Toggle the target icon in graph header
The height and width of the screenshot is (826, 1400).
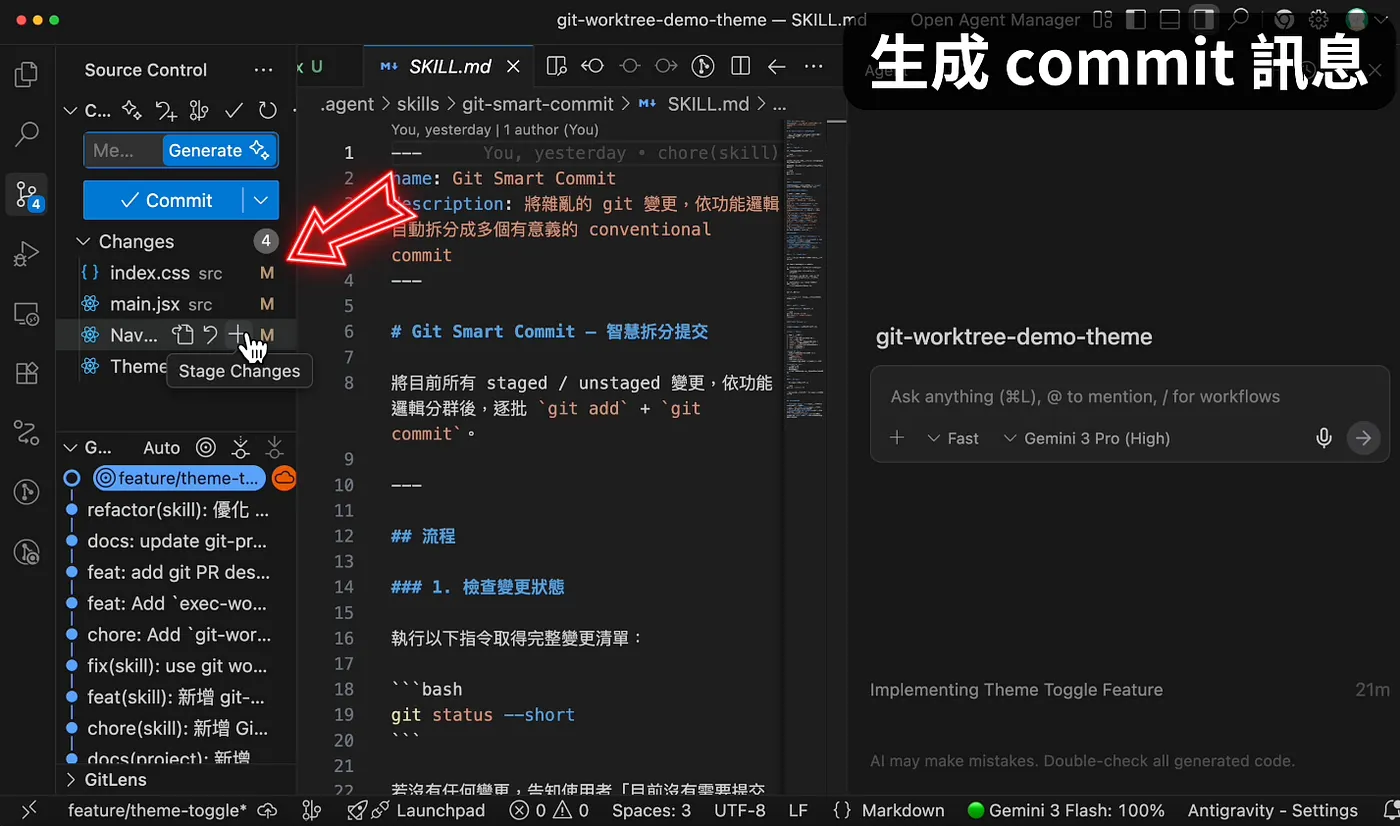click(x=206, y=448)
